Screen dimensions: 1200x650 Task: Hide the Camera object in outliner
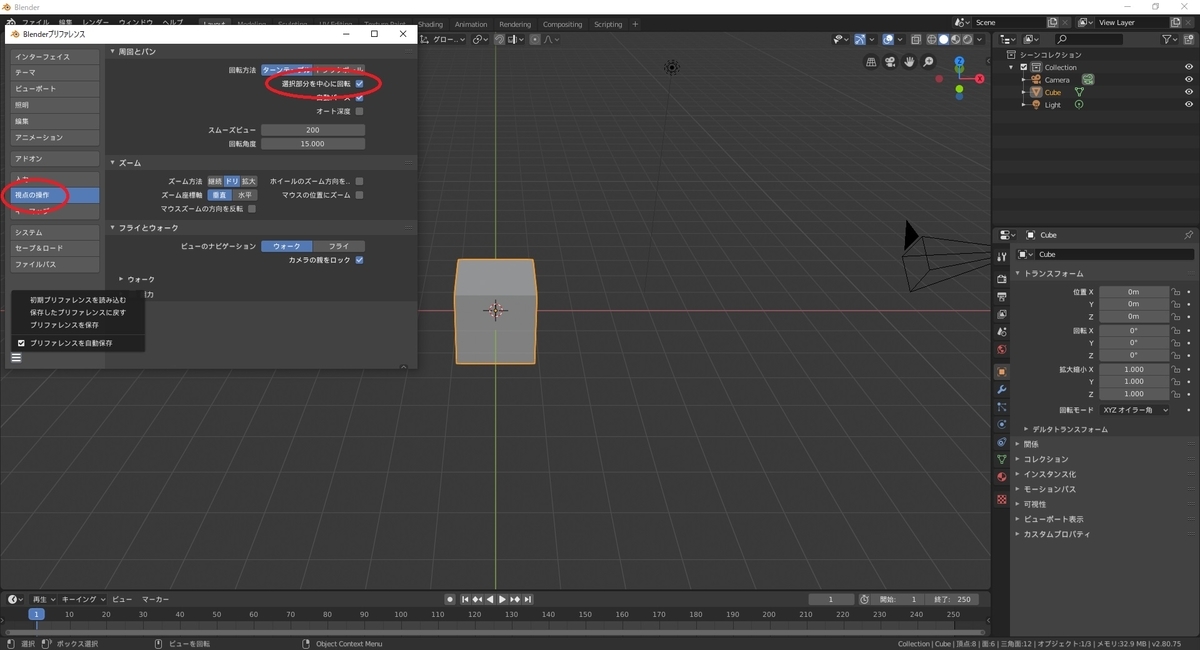1189,80
